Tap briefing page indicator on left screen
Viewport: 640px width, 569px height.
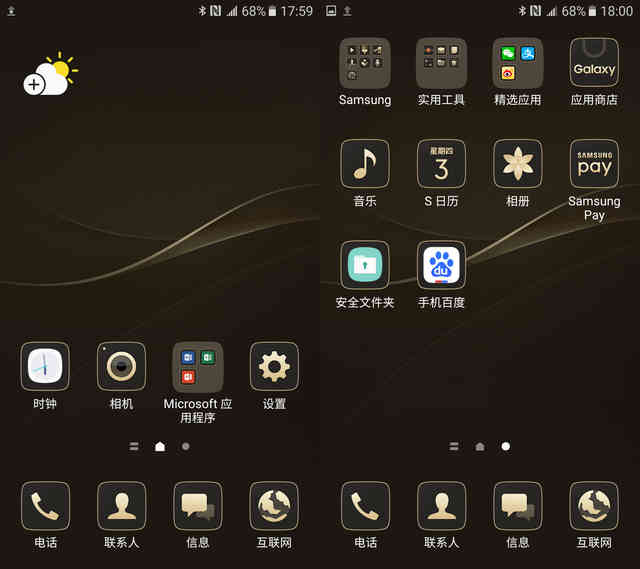(134, 447)
